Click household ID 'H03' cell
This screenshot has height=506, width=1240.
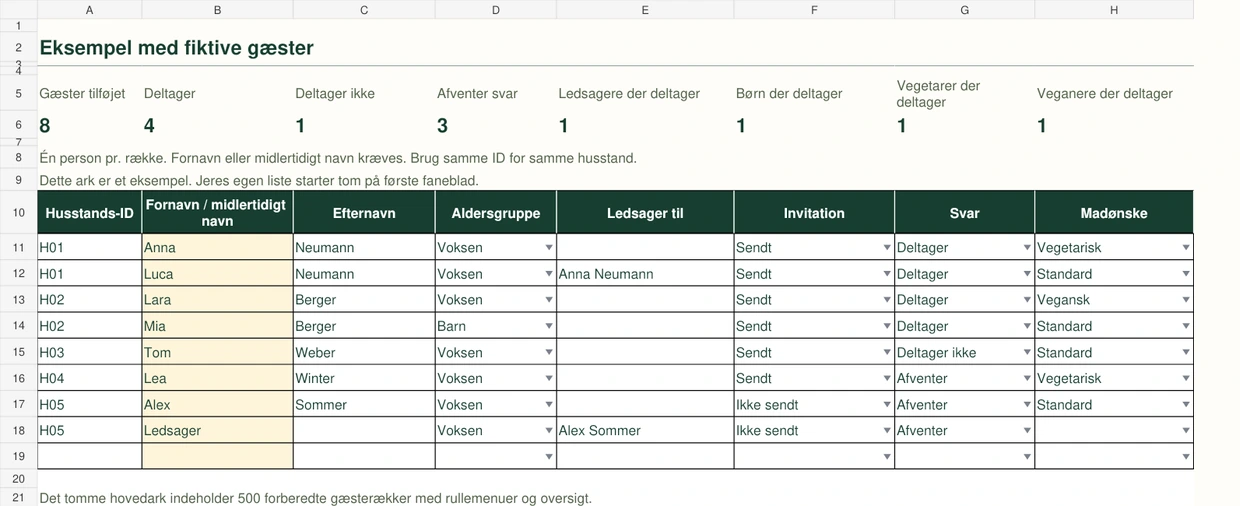click(90, 353)
